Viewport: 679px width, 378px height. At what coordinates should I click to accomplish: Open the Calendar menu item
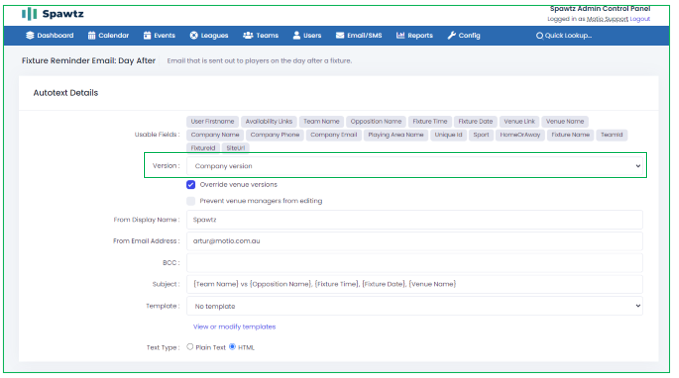coord(108,36)
